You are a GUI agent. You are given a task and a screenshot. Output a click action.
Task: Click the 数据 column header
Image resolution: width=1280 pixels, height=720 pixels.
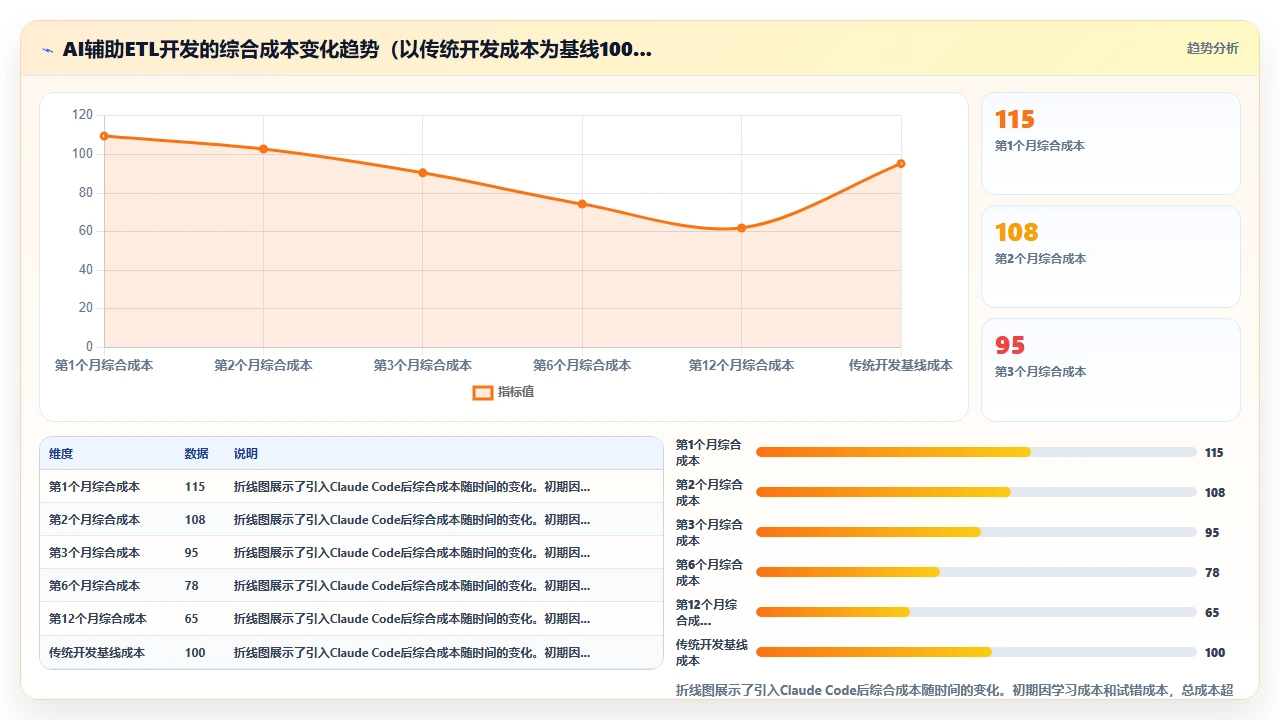197,454
